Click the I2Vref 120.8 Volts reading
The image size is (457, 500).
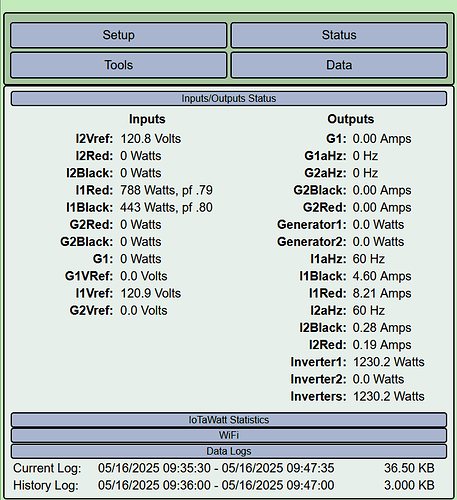(150, 139)
